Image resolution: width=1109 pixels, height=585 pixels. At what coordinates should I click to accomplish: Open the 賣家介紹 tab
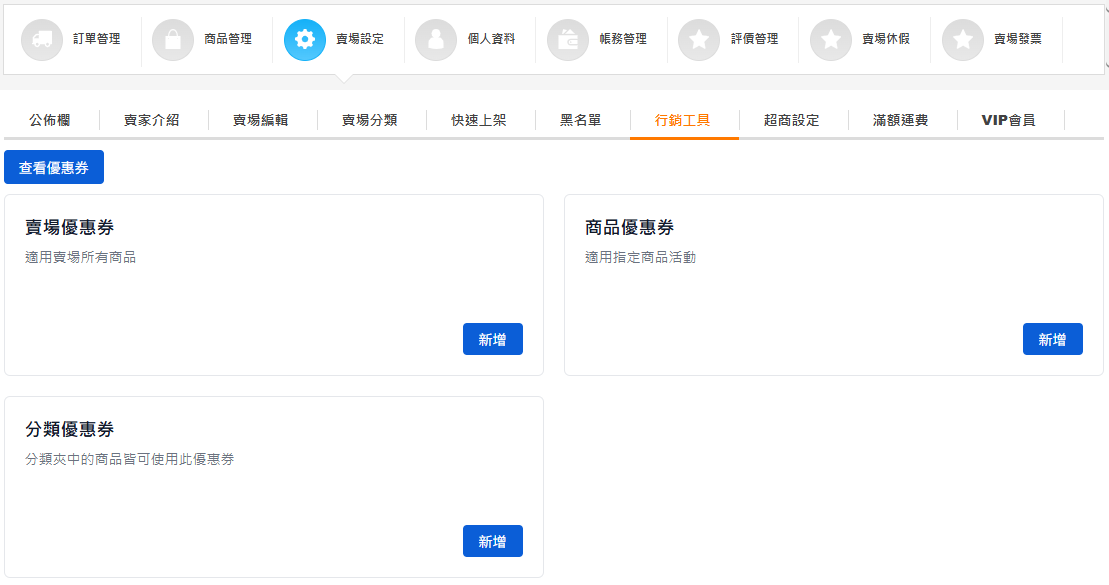click(x=152, y=120)
